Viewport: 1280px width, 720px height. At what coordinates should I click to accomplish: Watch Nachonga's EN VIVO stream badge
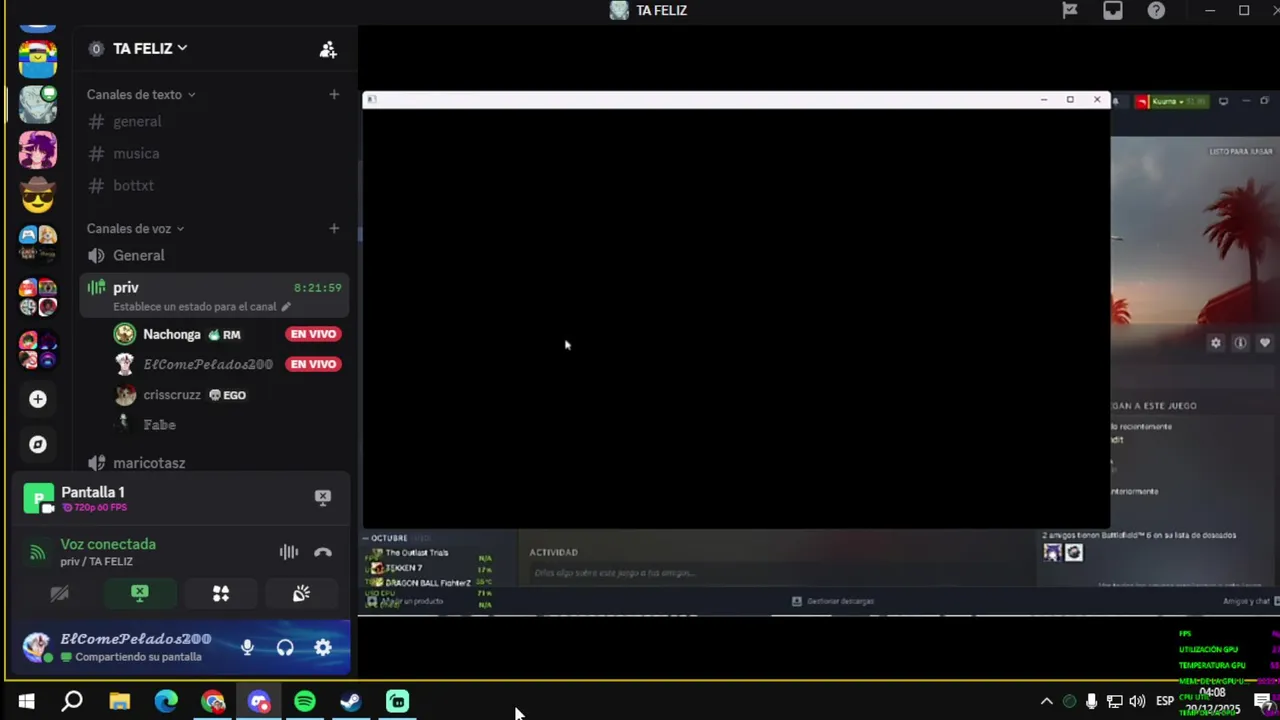point(313,334)
